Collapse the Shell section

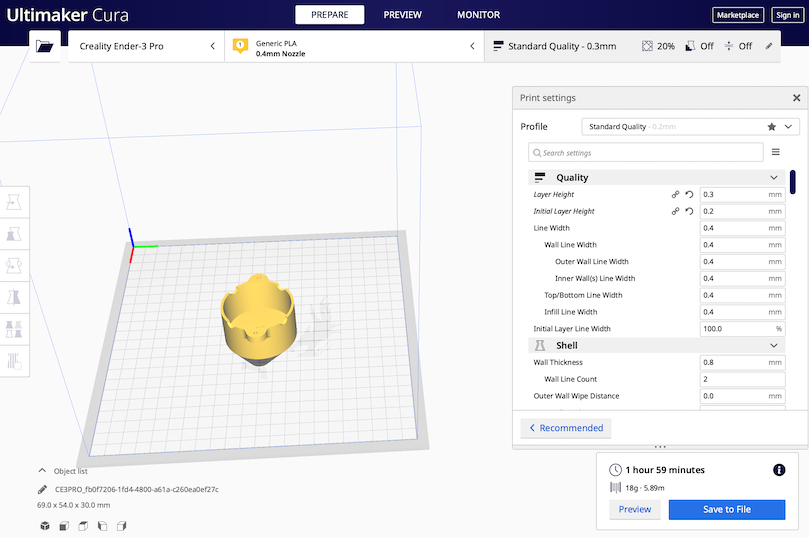coord(773,346)
